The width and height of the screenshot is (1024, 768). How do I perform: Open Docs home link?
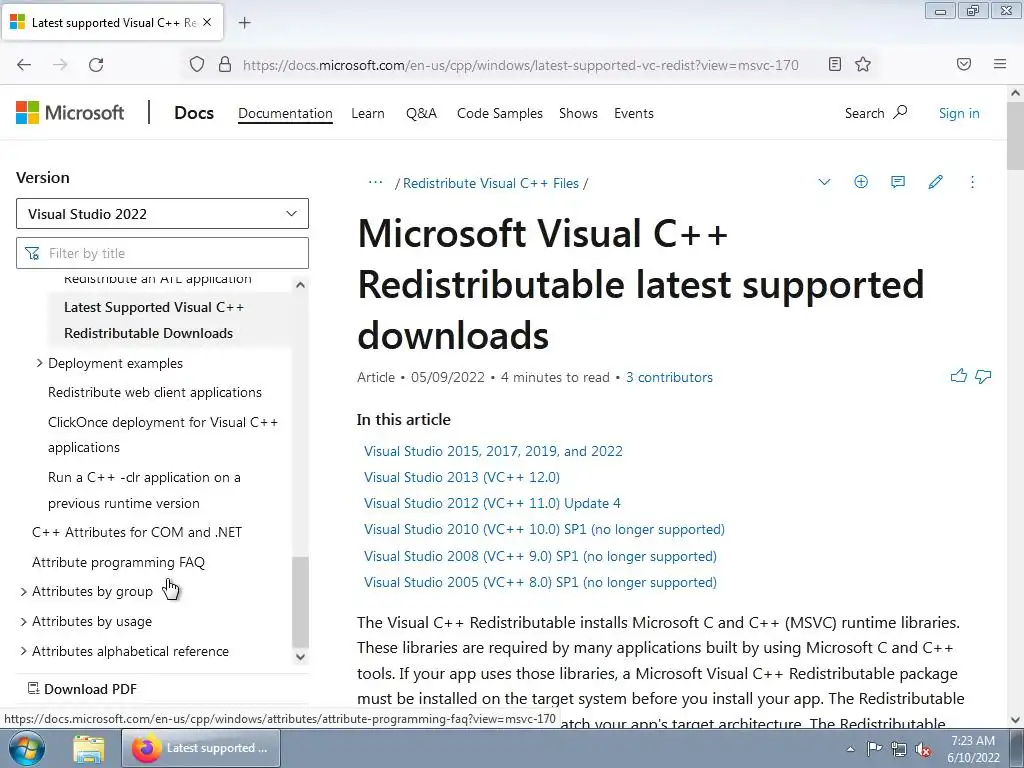[194, 112]
